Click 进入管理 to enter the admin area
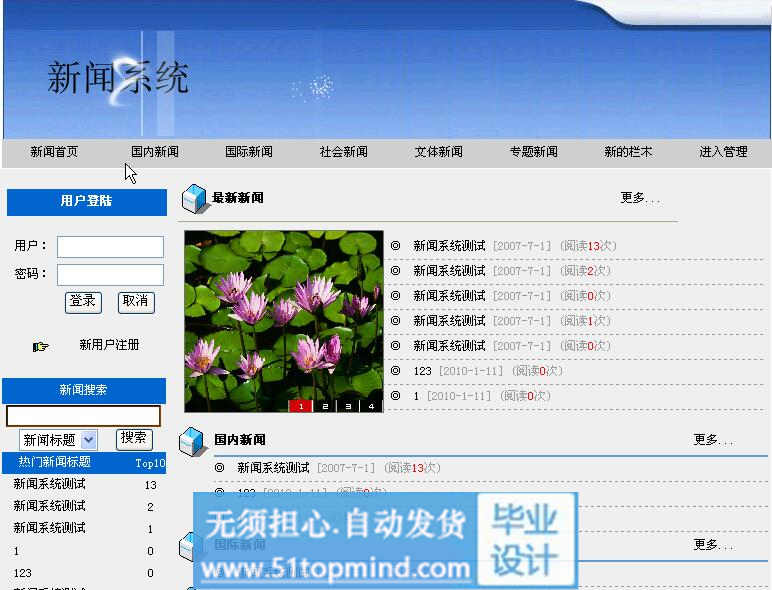This screenshot has width=772, height=590. click(723, 152)
